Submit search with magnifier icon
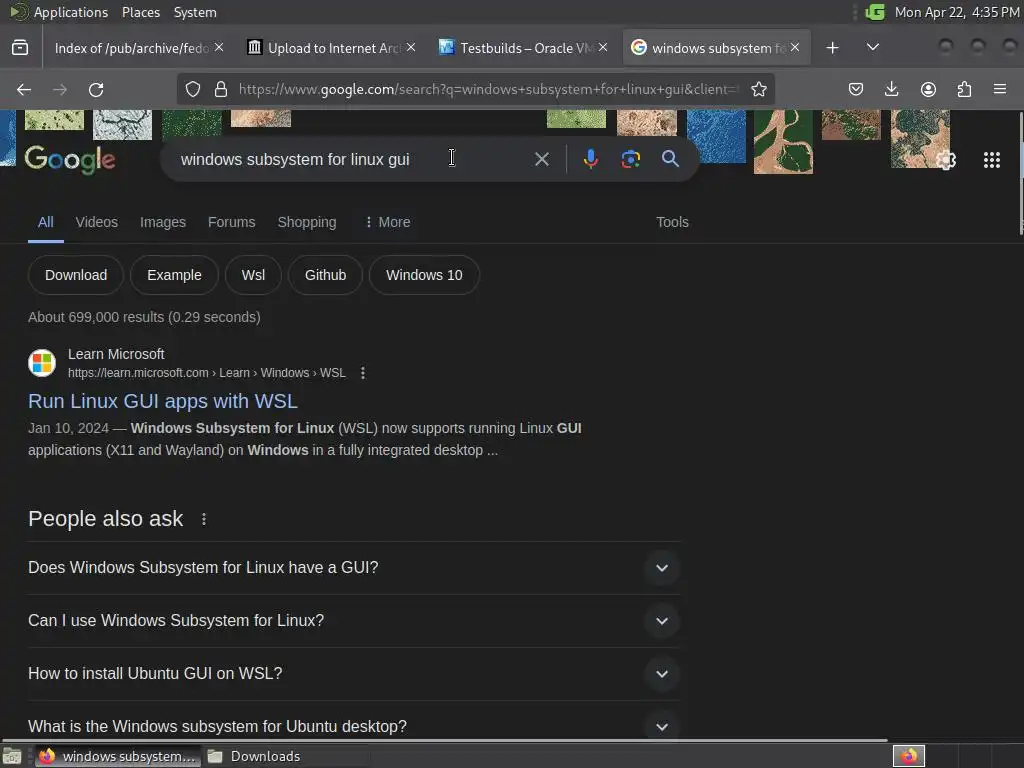The width and height of the screenshot is (1024, 768). coord(670,159)
